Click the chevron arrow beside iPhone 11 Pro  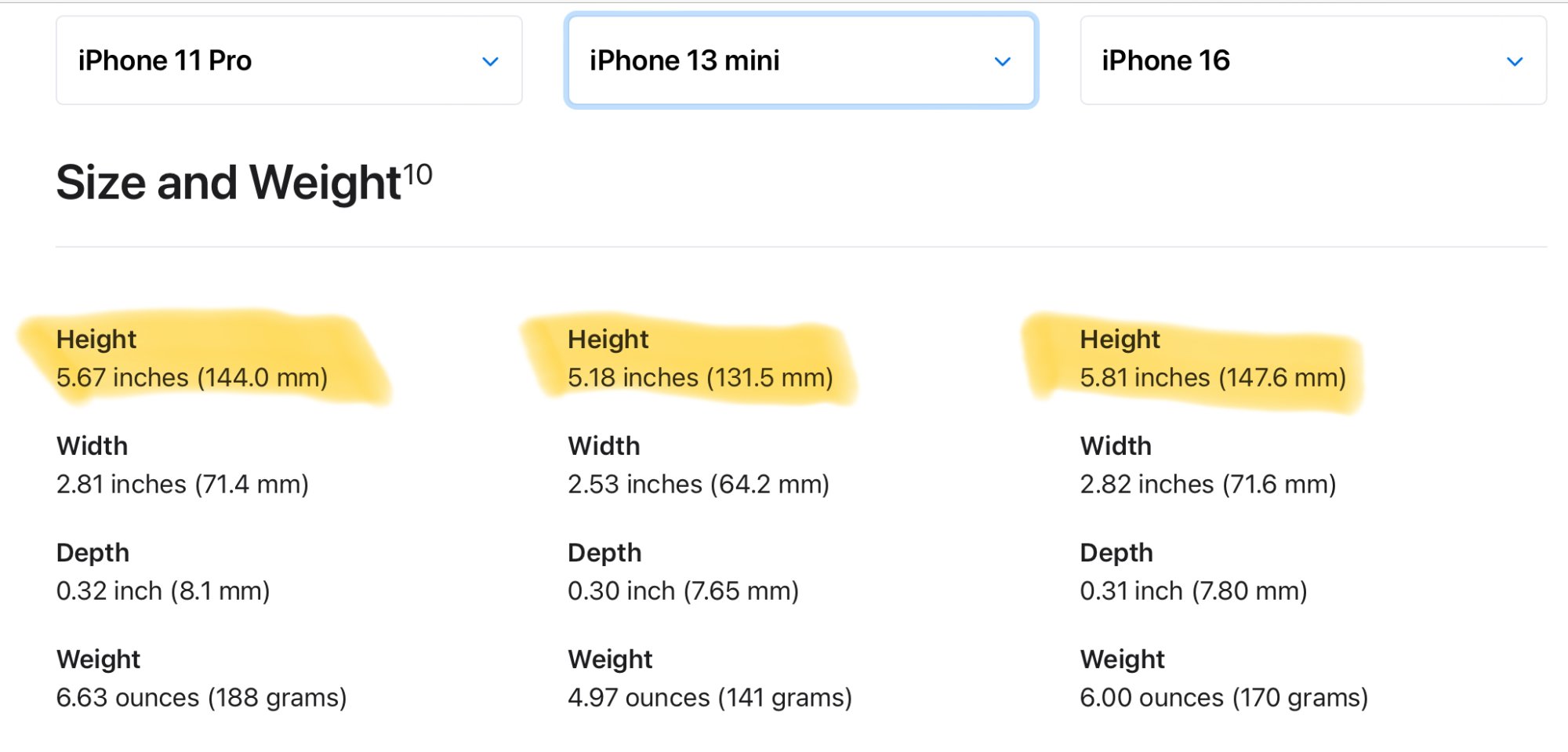point(491,61)
